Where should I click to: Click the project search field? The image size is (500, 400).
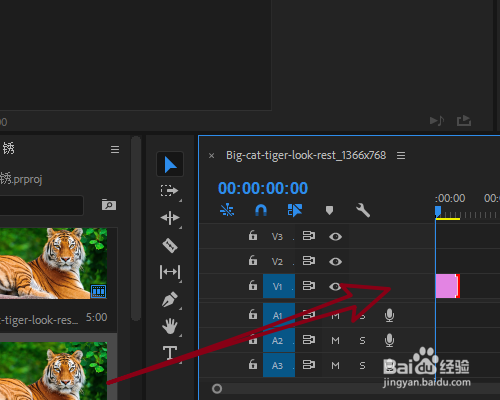coord(41,205)
